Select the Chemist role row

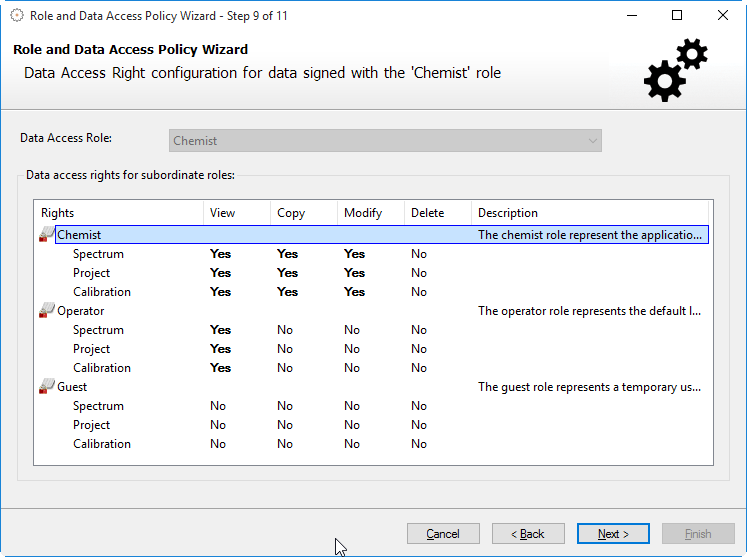tap(79, 235)
